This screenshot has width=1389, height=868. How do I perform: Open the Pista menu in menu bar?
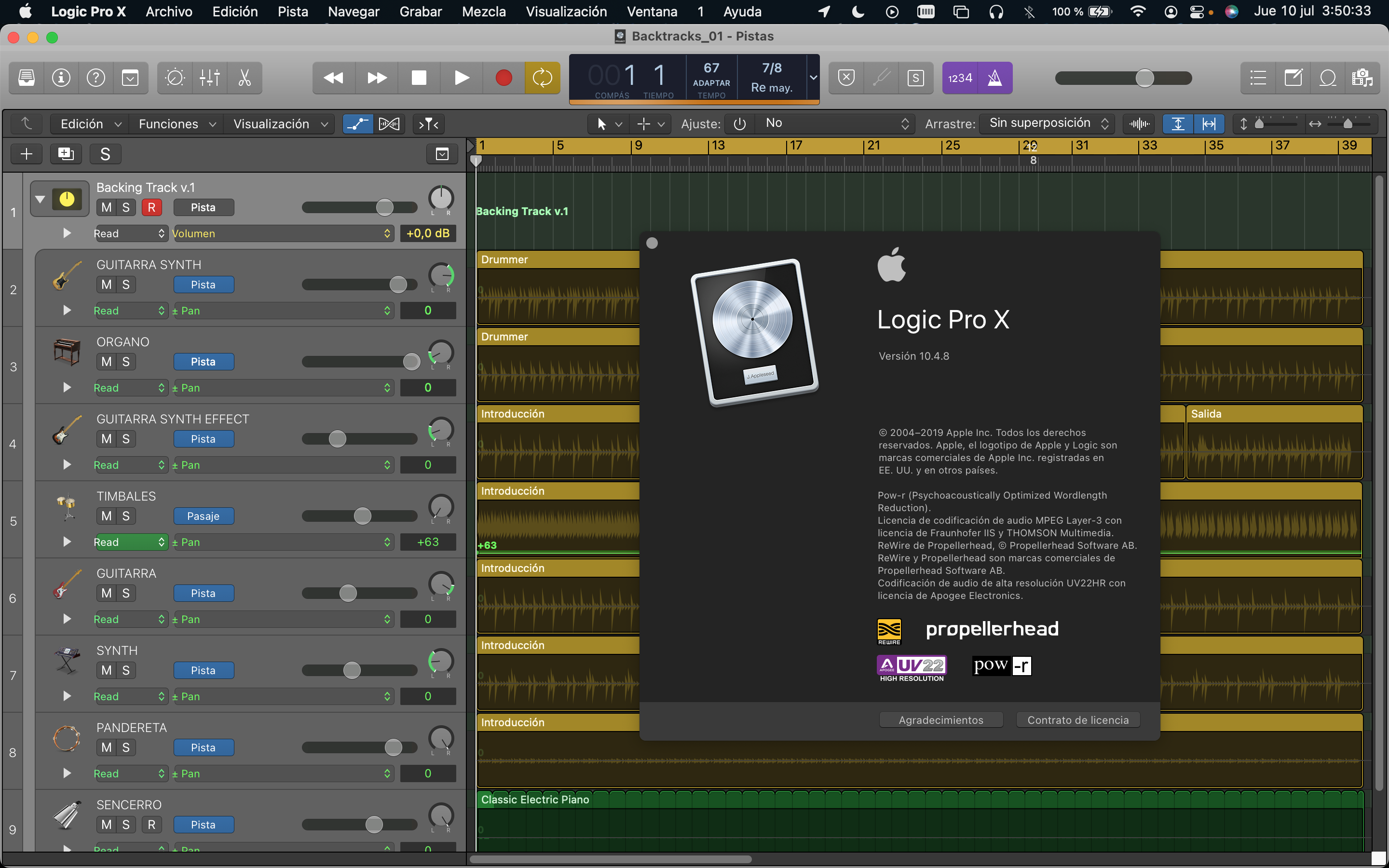[293, 12]
